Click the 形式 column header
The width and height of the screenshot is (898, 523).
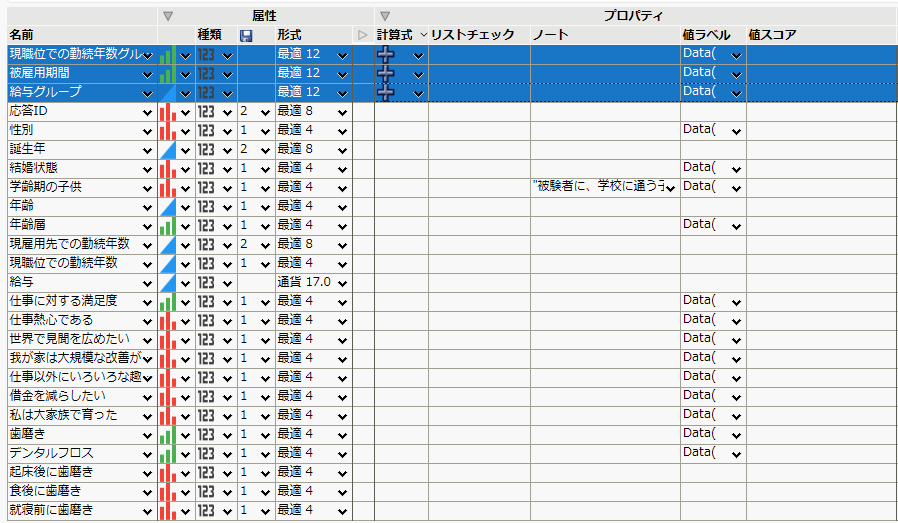click(289, 35)
